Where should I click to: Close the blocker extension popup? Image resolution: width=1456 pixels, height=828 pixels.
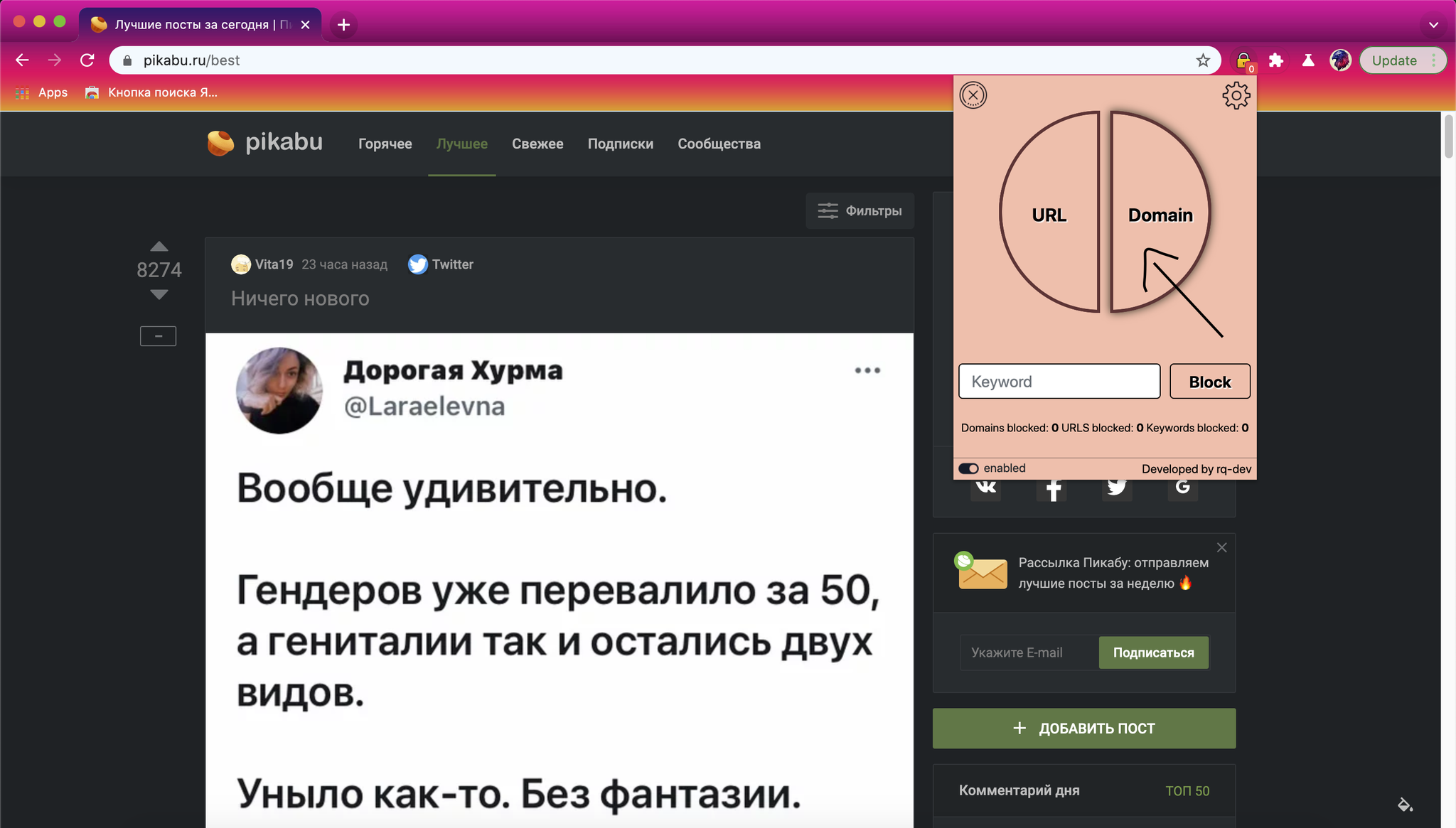[x=972, y=95]
